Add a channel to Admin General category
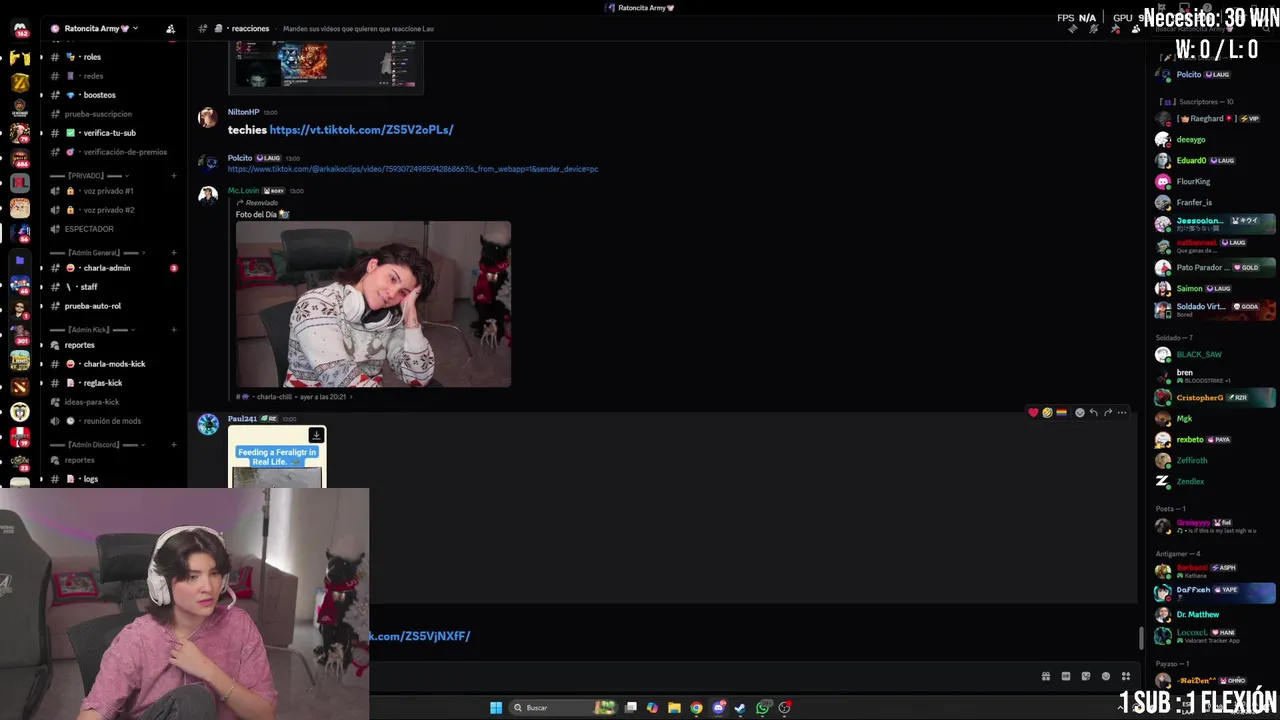Screen dimensions: 1280x720 pyautogui.click(x=173, y=253)
